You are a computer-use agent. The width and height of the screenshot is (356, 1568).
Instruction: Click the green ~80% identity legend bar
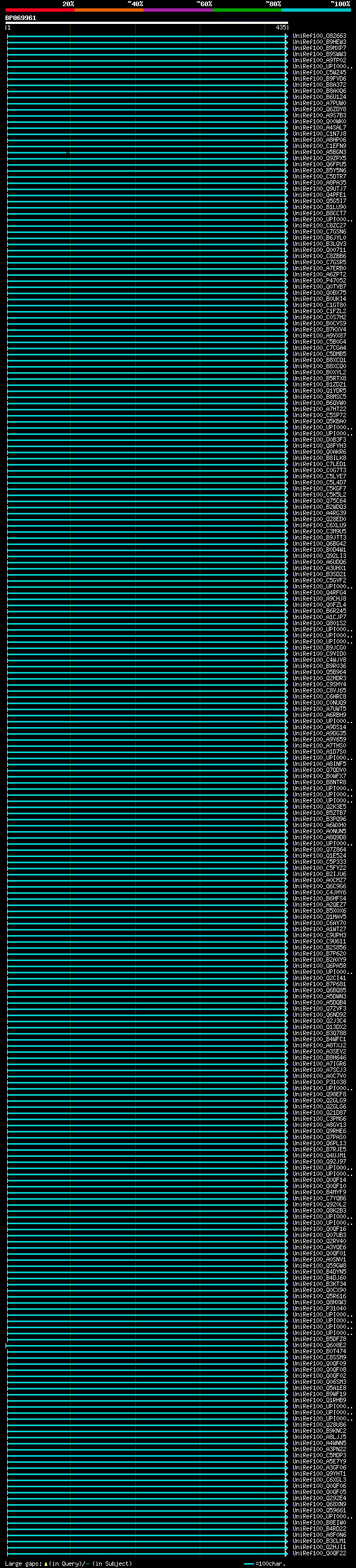(246, 10)
